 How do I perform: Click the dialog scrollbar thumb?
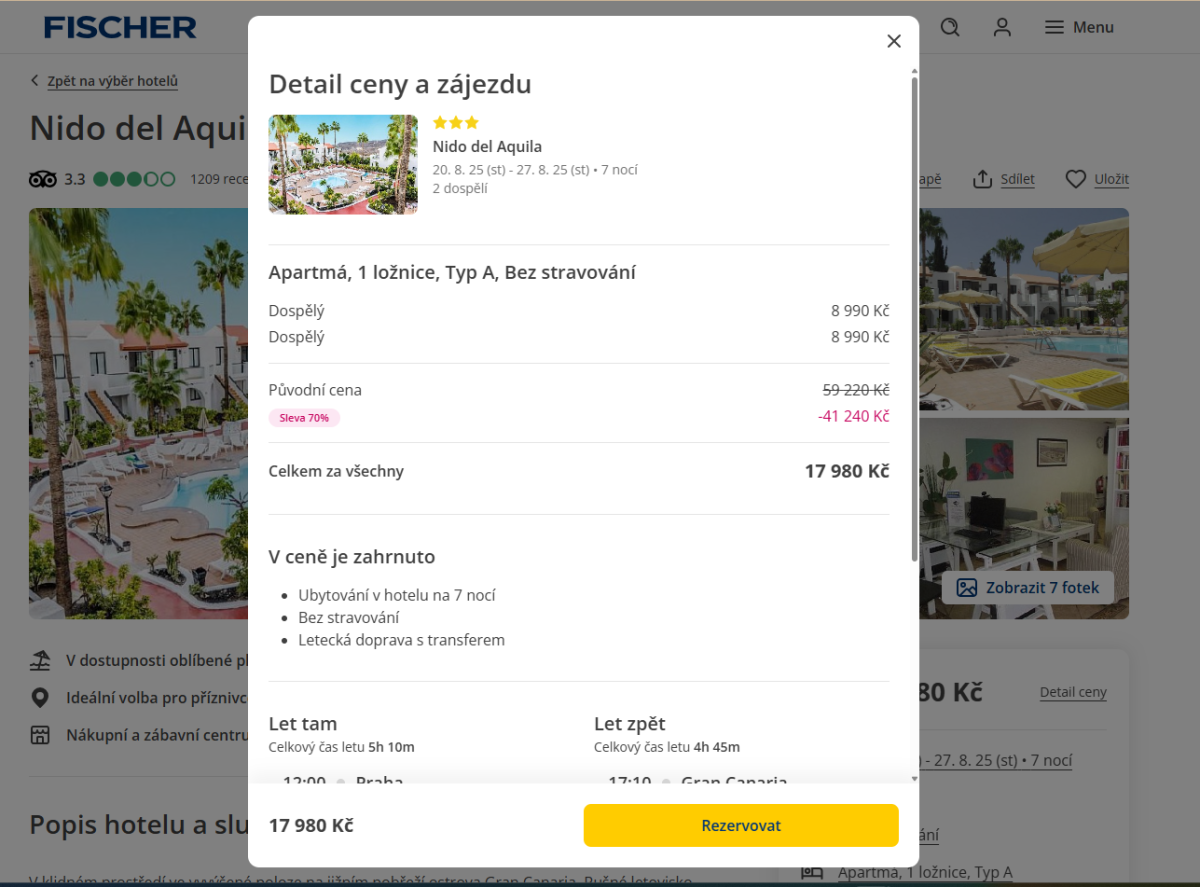click(x=914, y=320)
